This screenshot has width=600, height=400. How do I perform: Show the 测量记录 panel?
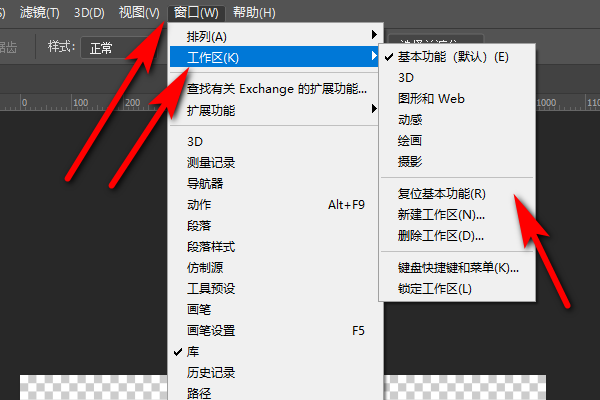pos(275,163)
